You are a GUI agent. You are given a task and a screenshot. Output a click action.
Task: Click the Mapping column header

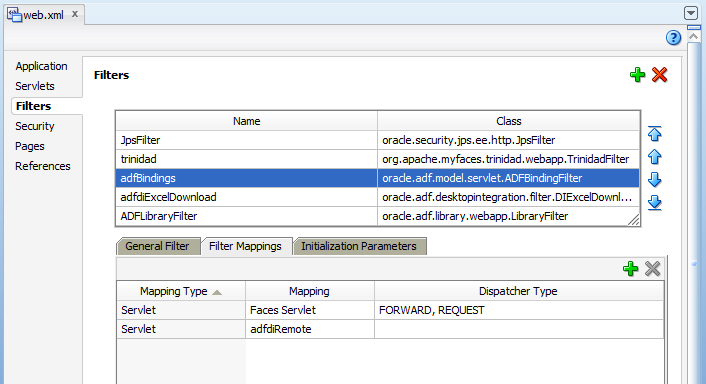point(309,291)
